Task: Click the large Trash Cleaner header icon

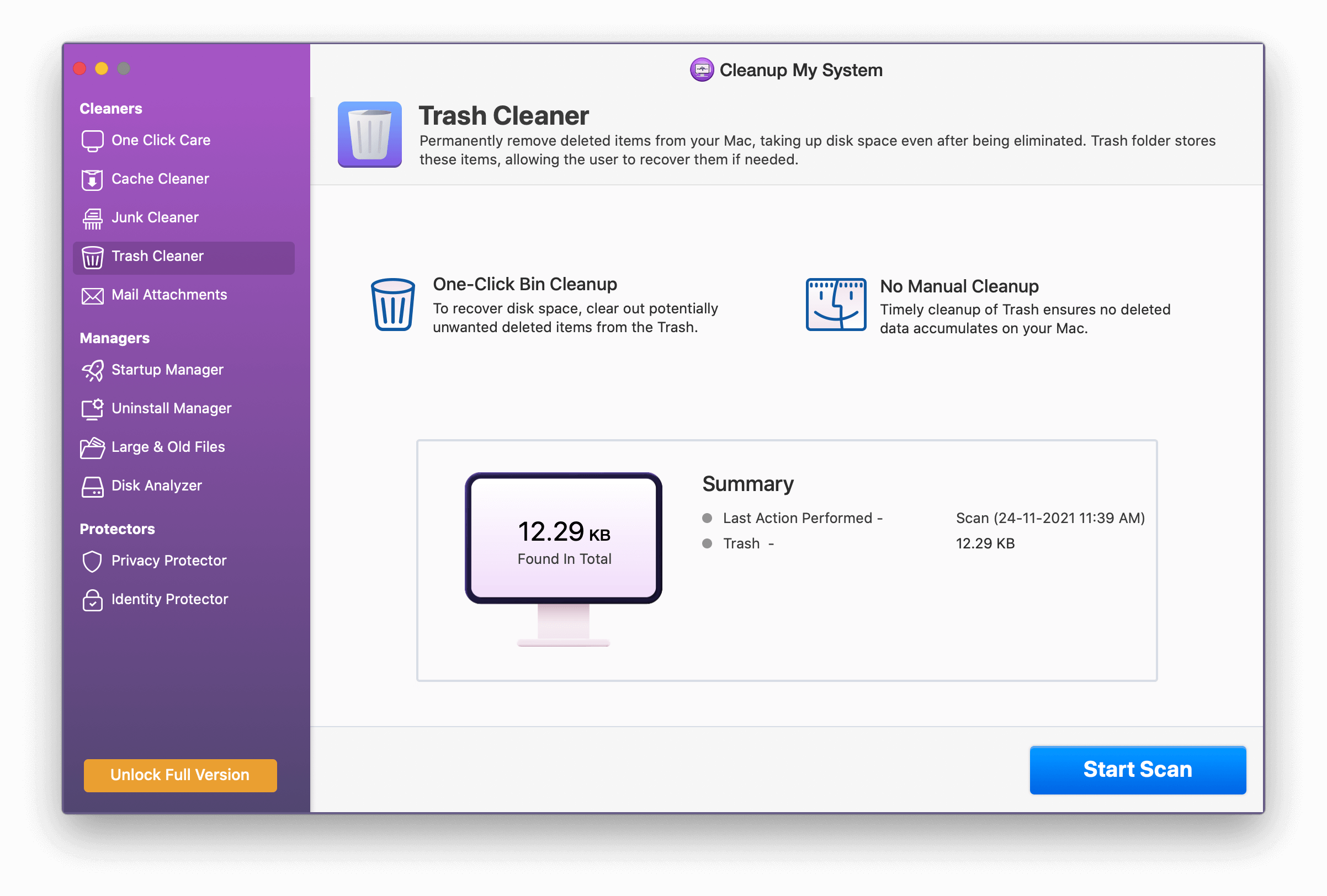Action: tap(369, 135)
